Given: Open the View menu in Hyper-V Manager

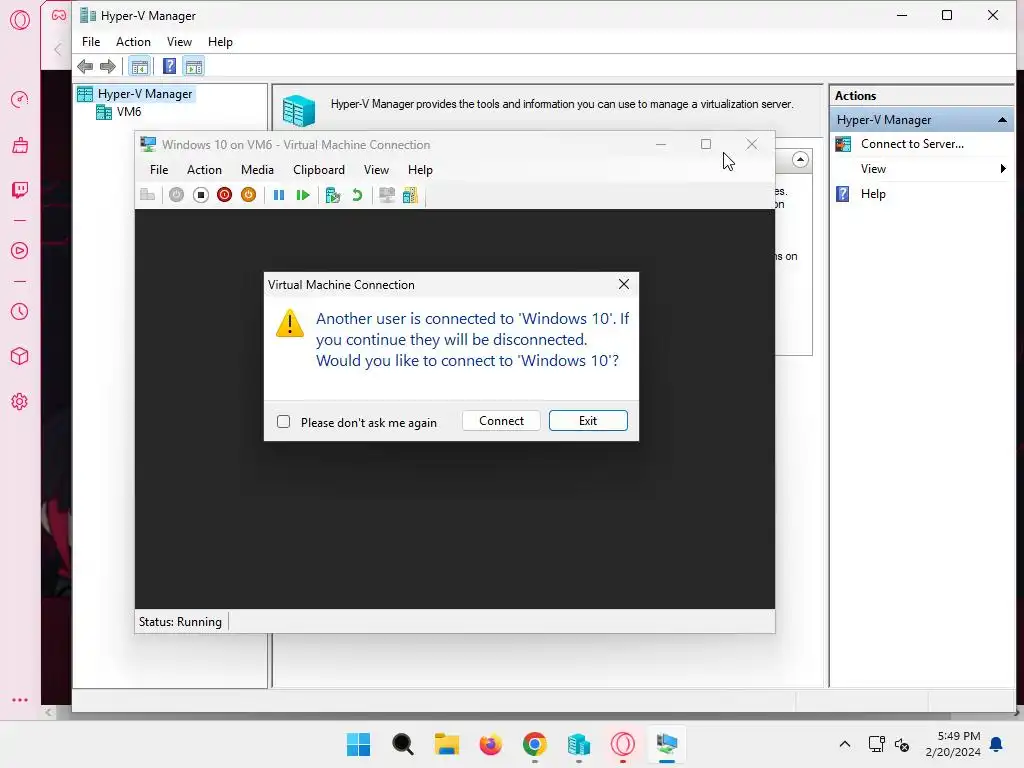Looking at the screenshot, I should pos(179,42).
